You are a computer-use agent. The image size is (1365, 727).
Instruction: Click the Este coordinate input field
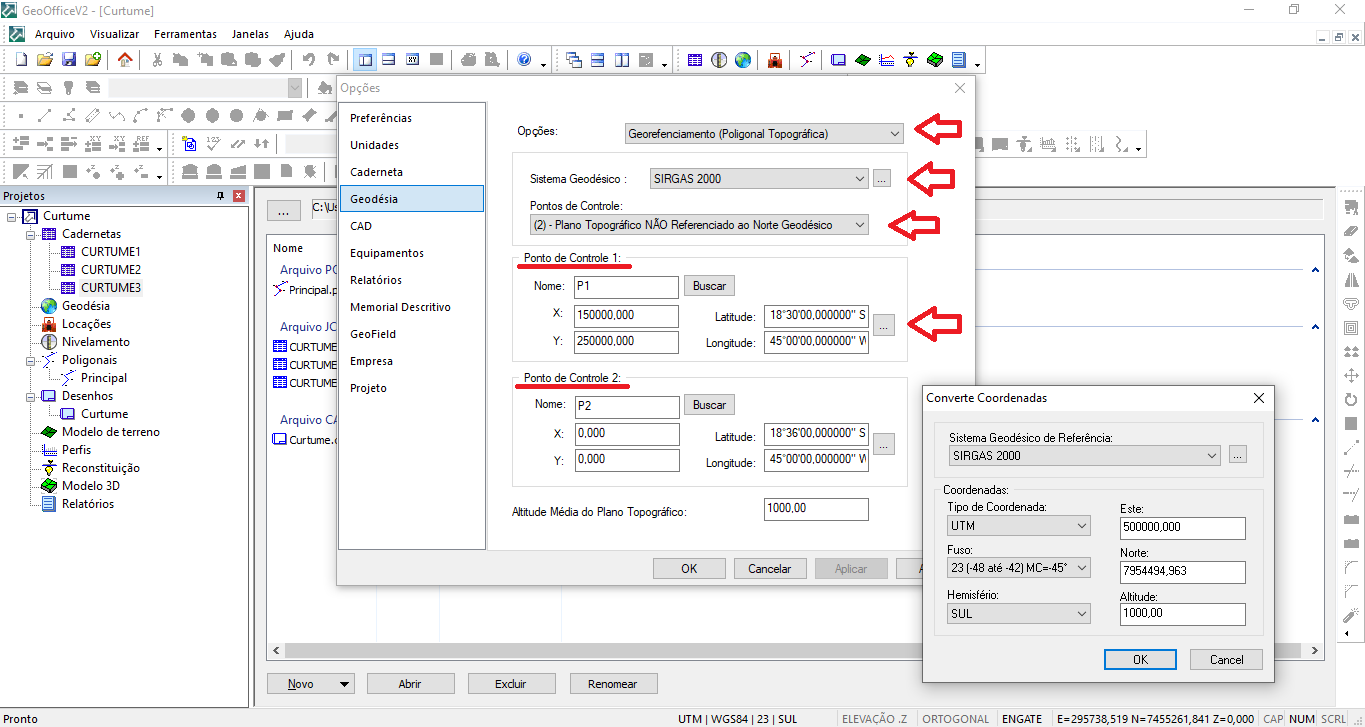pos(1182,527)
